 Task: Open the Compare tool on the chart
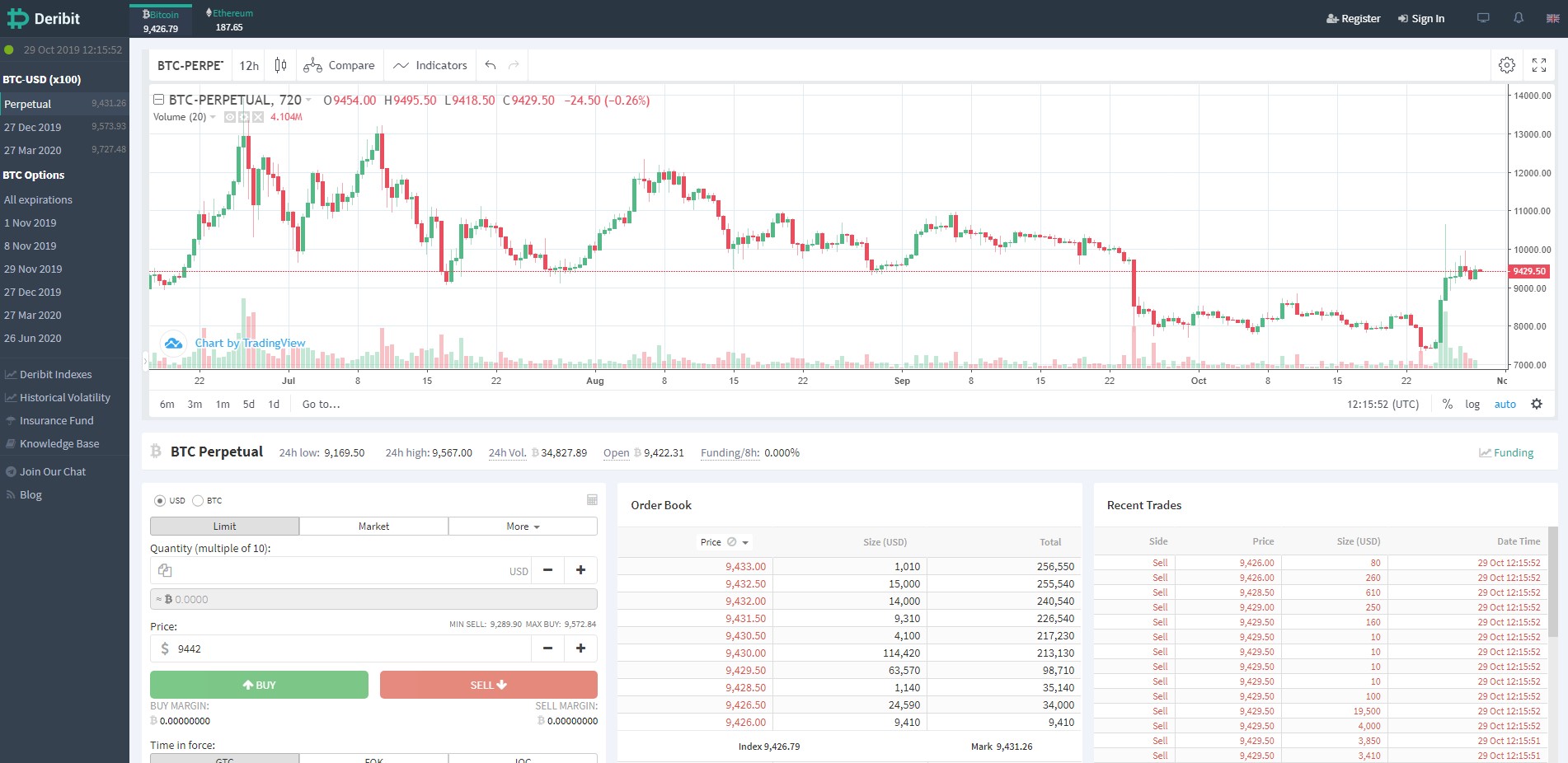pos(339,65)
